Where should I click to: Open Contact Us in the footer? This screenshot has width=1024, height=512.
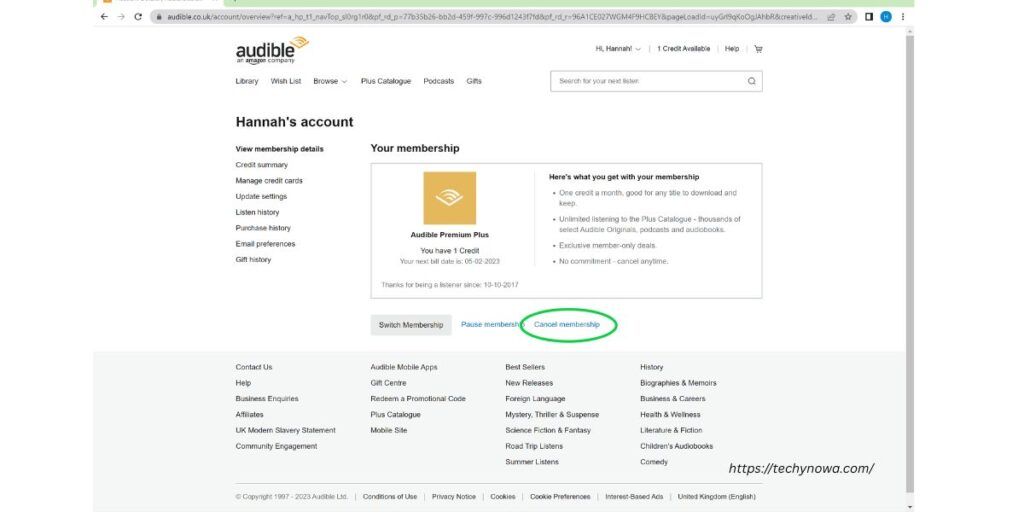[x=254, y=367]
